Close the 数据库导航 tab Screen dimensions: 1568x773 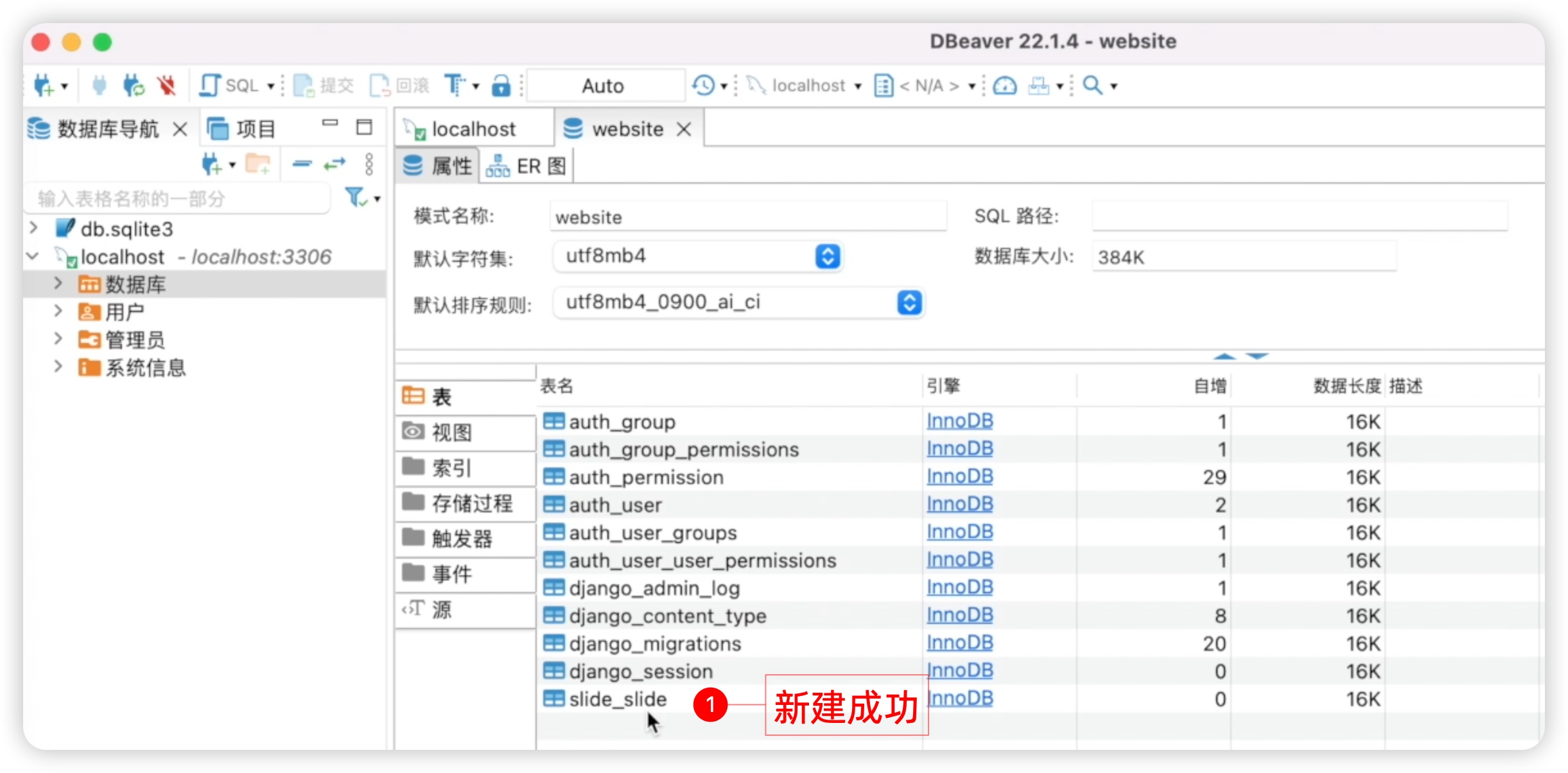tap(180, 130)
